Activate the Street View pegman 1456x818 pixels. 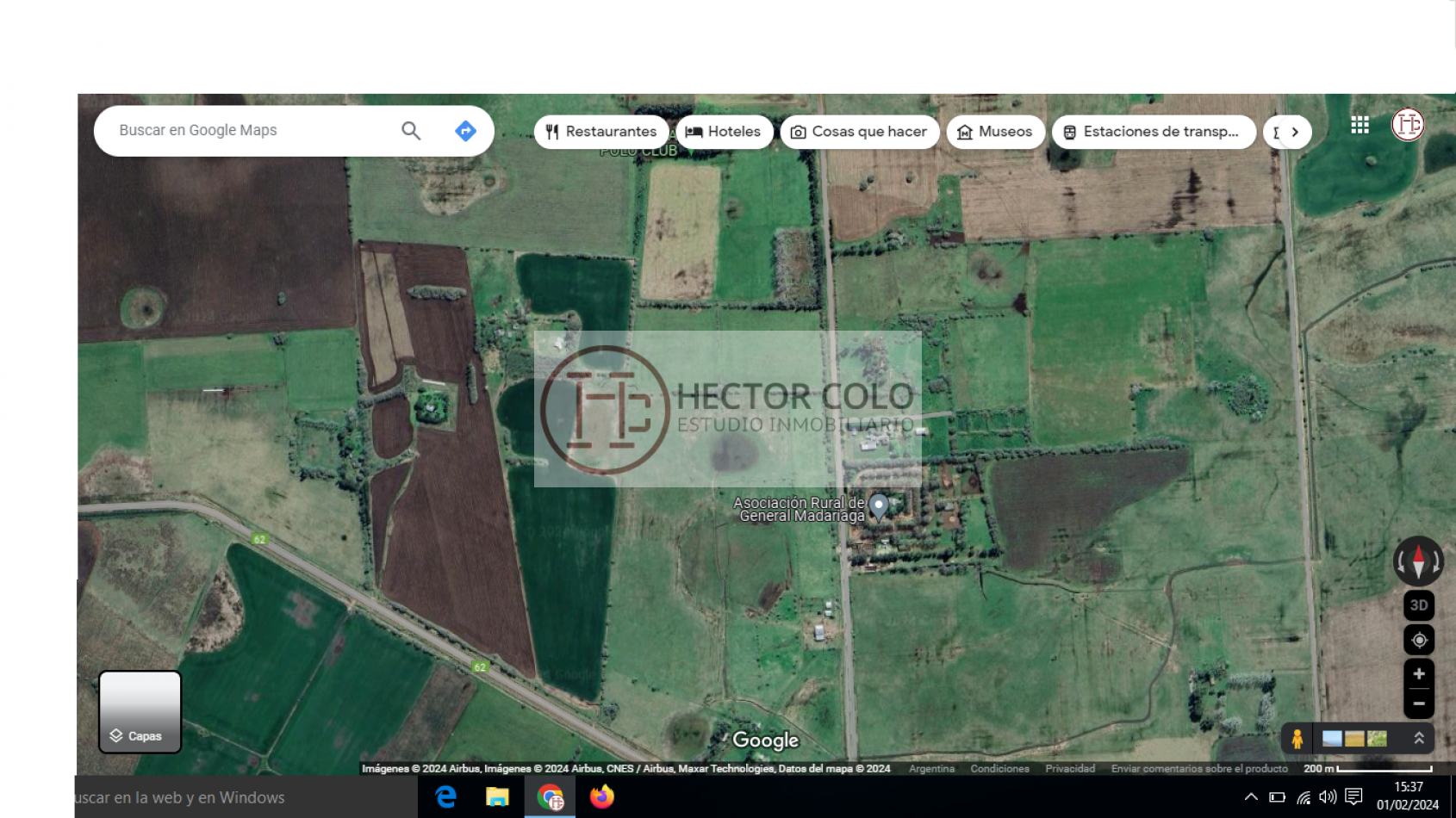[x=1297, y=739]
